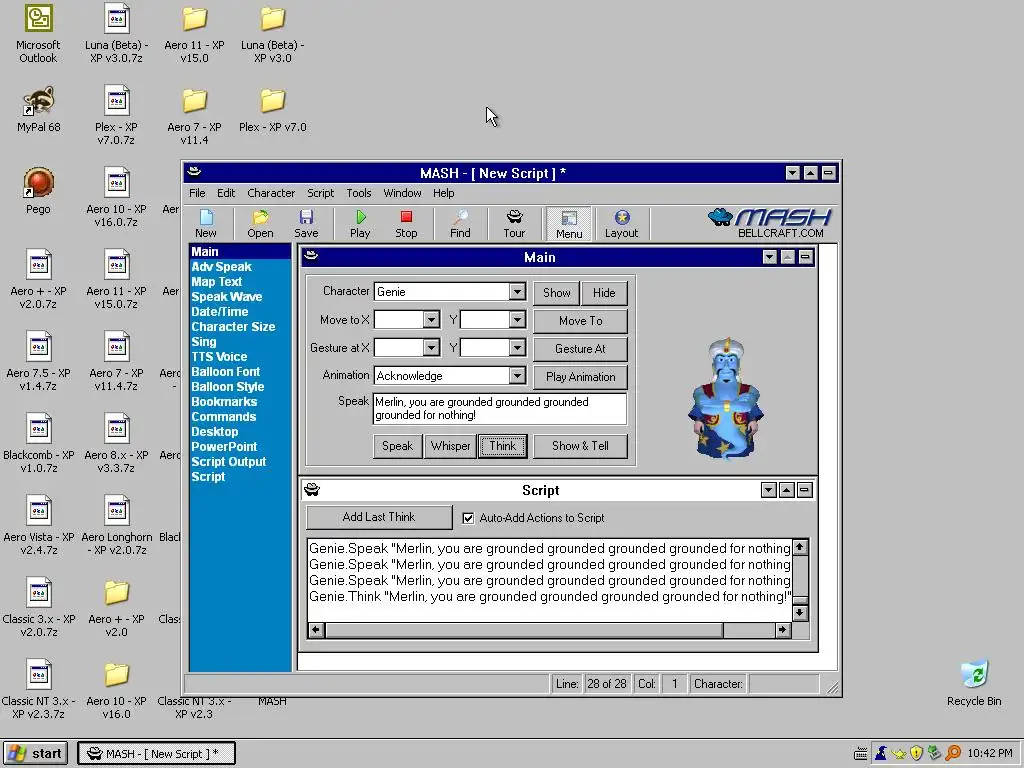Click the Speak button

[x=397, y=446]
